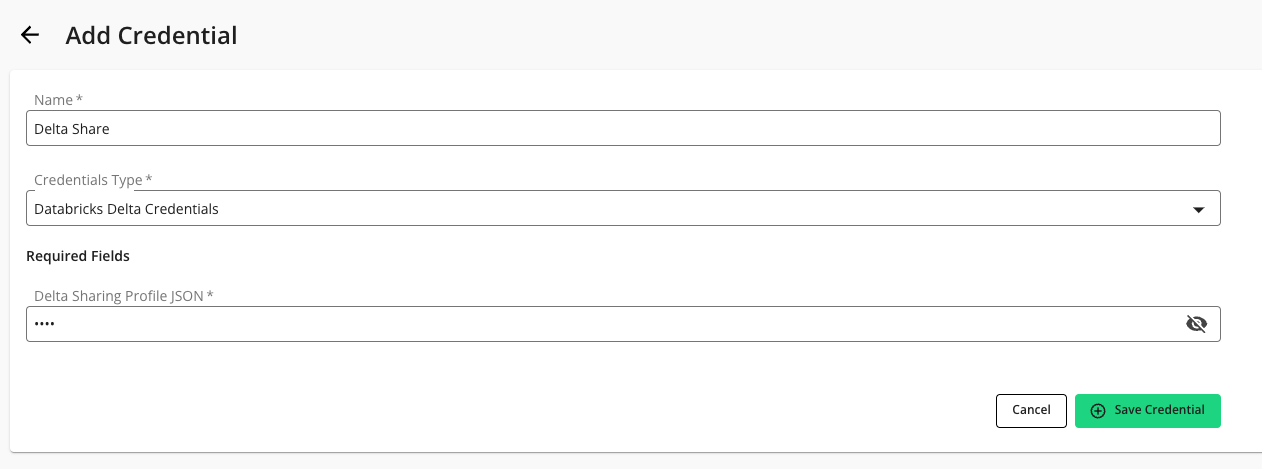Focus the Delta Sharing Profile JSON field
1262x469 pixels.
pos(600,324)
